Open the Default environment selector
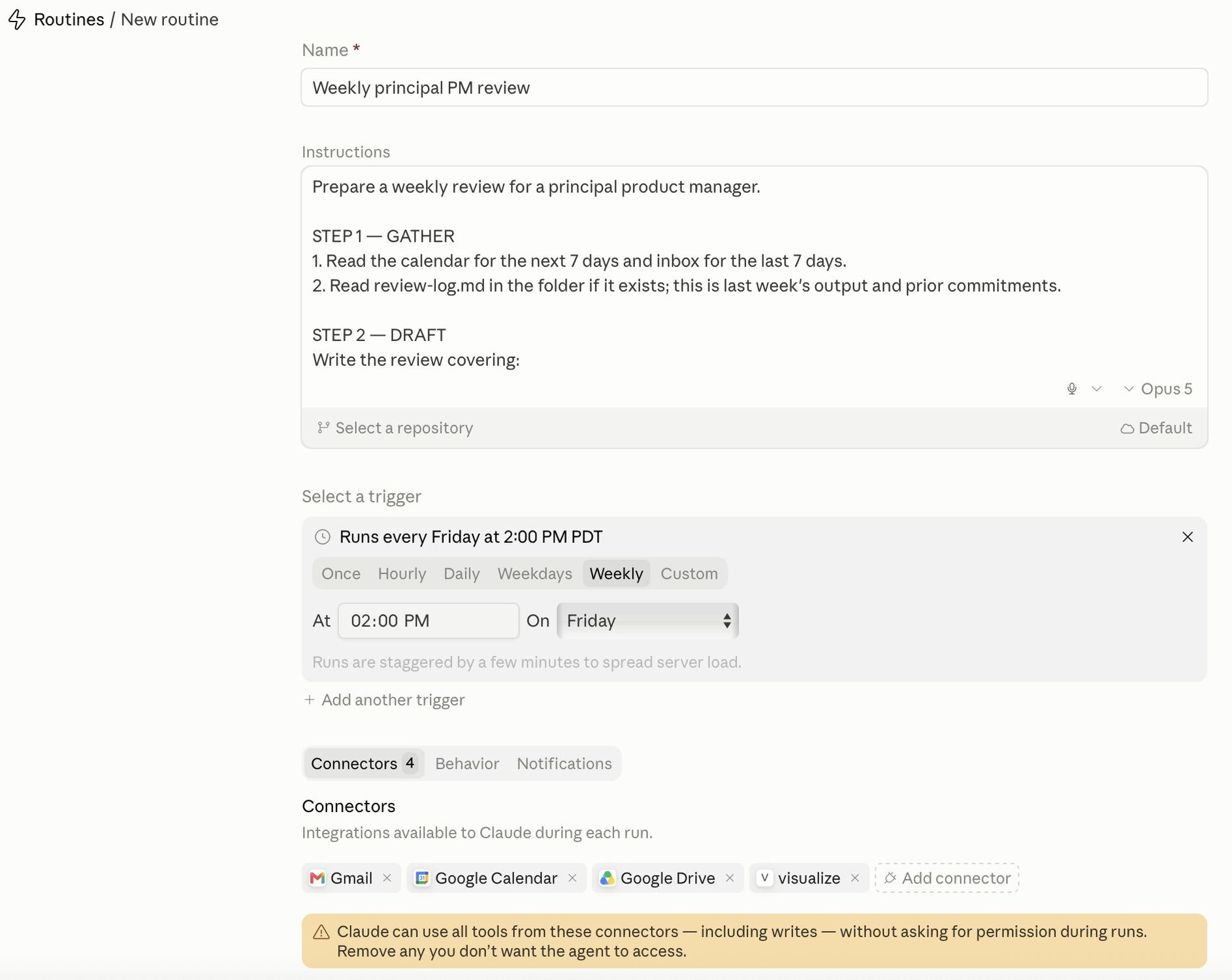Viewport: 1232px width, 980px height. 1156,428
